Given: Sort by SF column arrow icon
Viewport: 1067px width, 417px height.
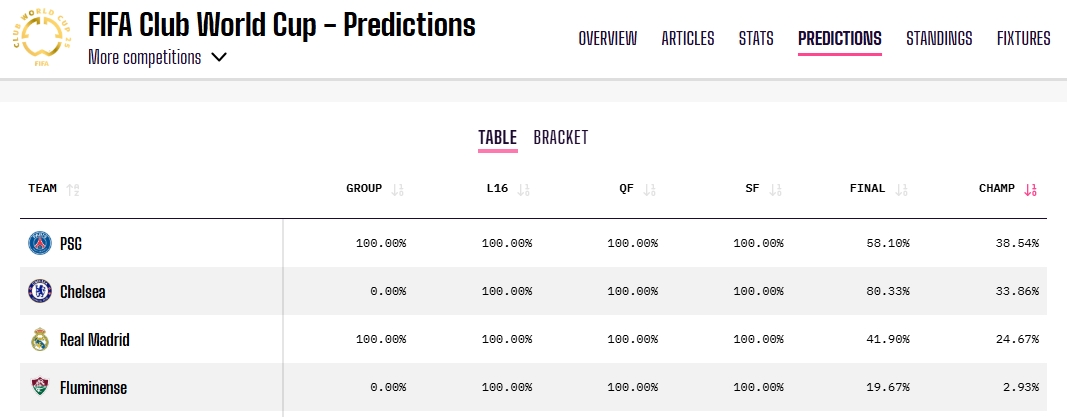Looking at the screenshot, I should 776,189.
